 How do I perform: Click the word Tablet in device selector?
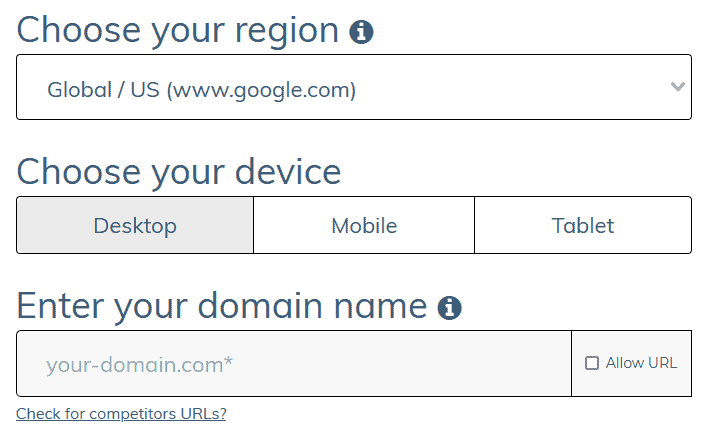tap(583, 225)
